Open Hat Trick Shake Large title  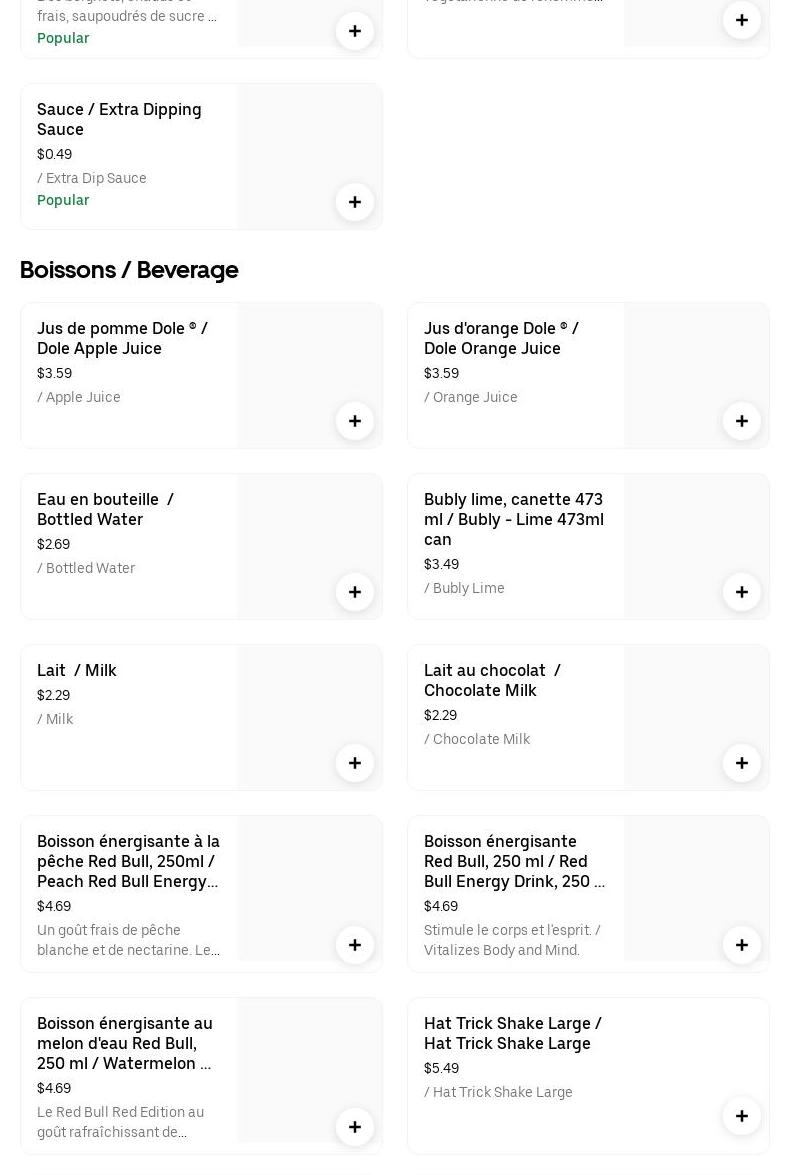[512, 1033]
